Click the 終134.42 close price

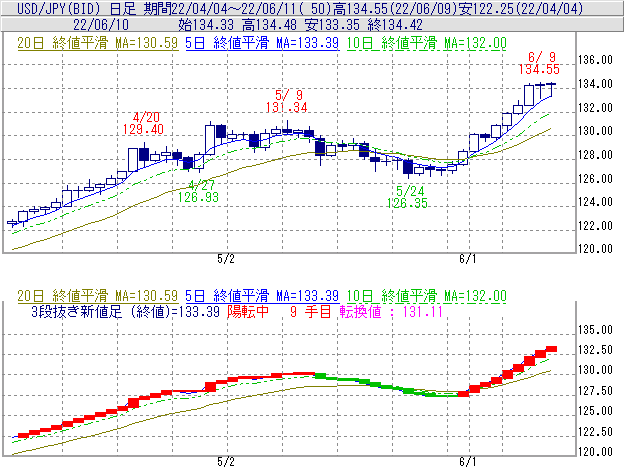click(x=395, y=25)
